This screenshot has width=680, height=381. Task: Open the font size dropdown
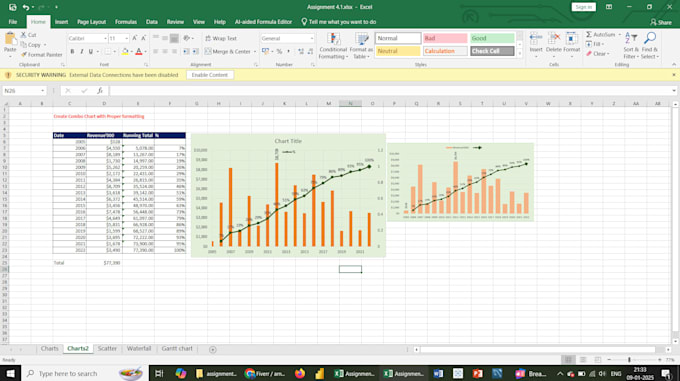pyautogui.click(x=126, y=39)
